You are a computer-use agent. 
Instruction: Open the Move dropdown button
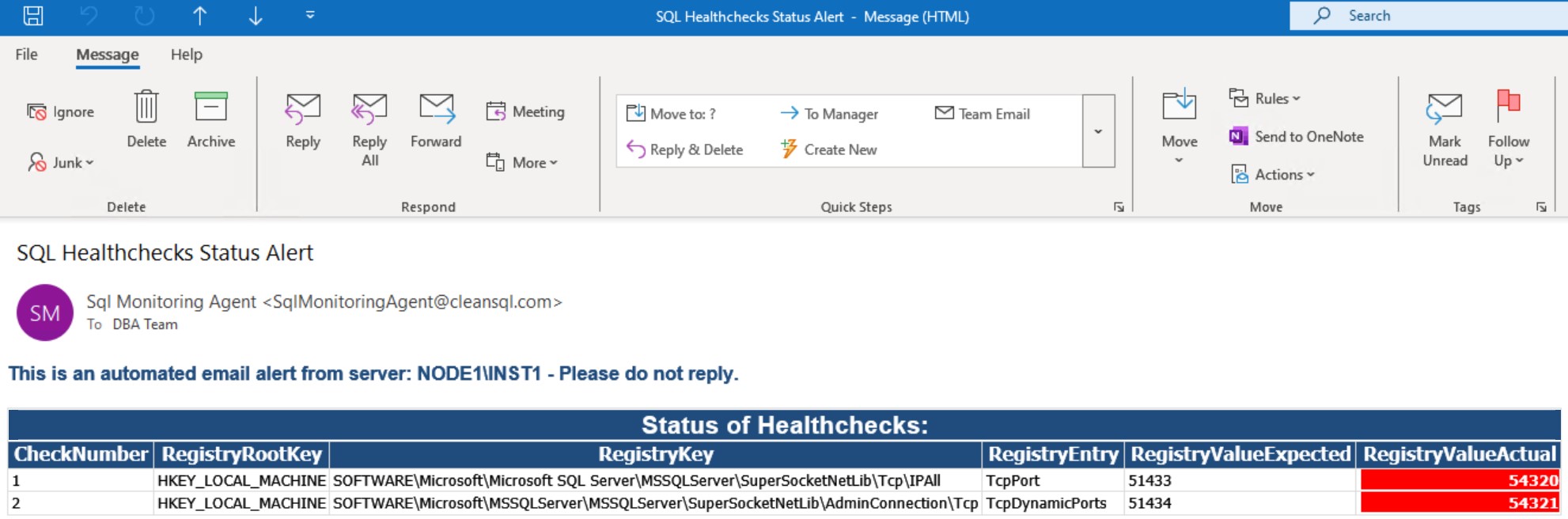[x=1179, y=127]
